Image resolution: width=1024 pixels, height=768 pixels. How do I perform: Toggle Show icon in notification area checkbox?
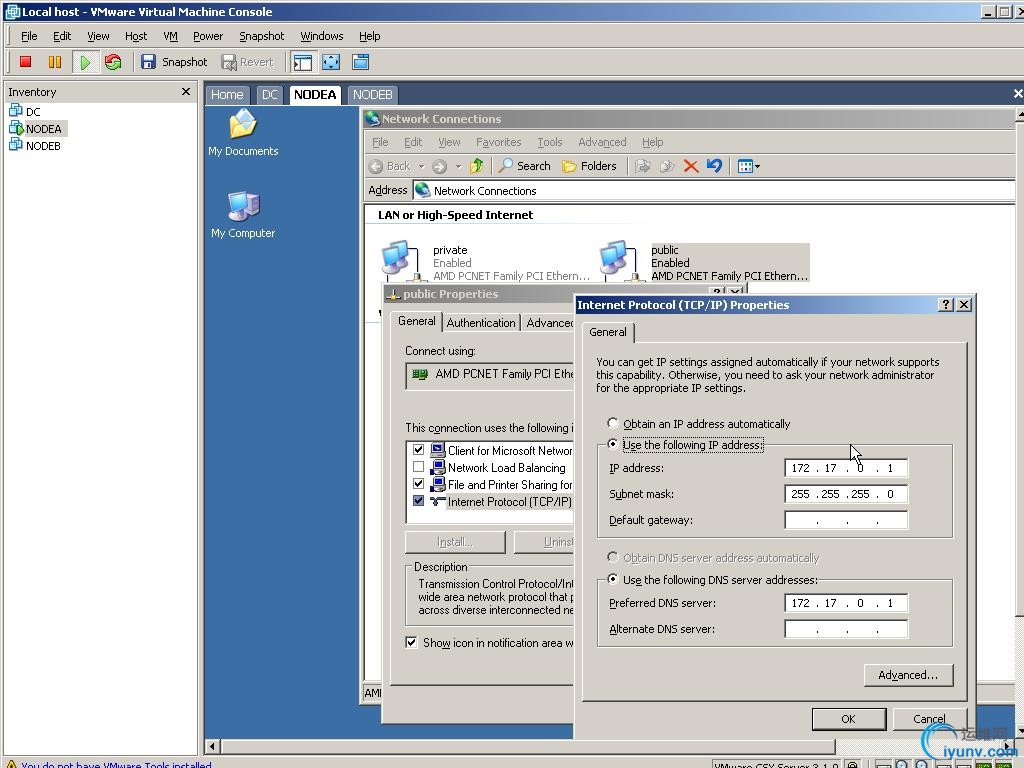pos(411,642)
